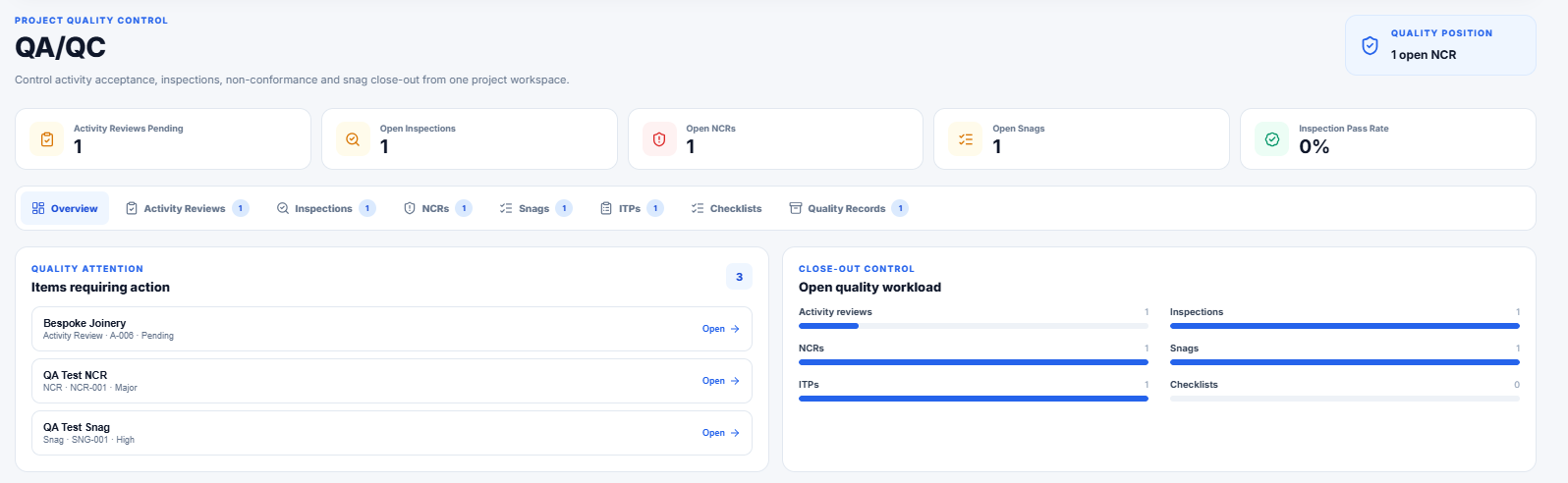Click the Inspections tab magnifier icon
This screenshot has width=1568, height=483.
(x=283, y=208)
